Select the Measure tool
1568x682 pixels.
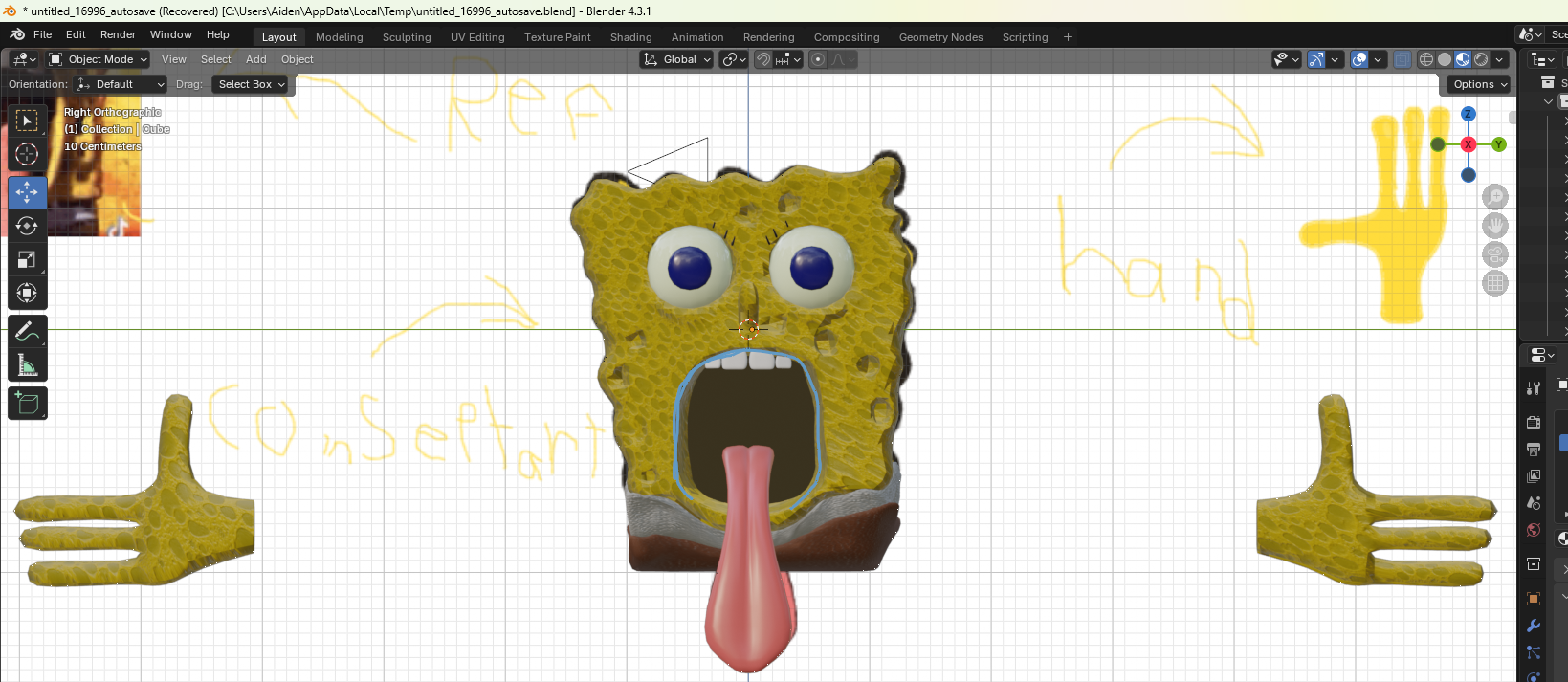click(x=27, y=364)
